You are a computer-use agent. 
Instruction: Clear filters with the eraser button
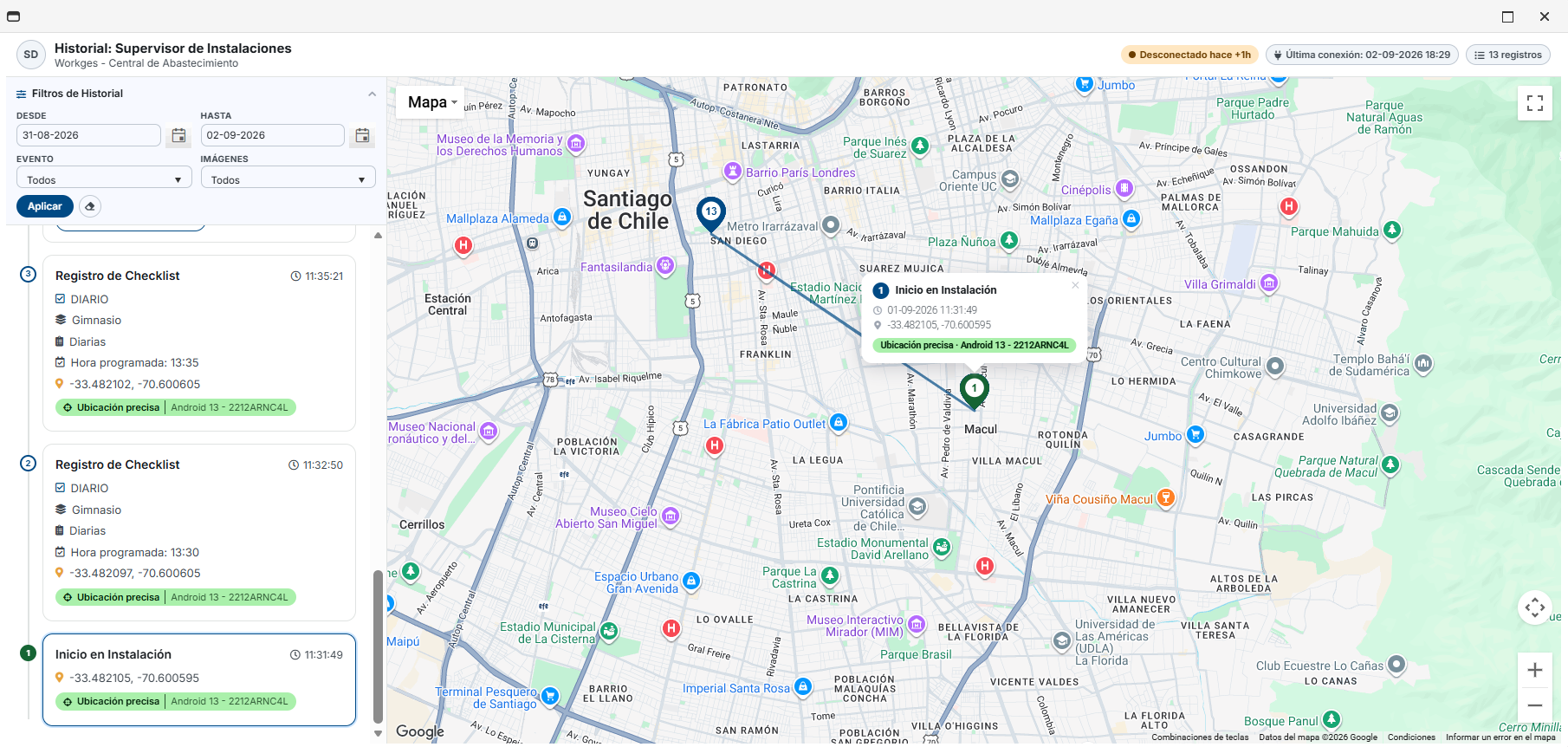[90, 206]
